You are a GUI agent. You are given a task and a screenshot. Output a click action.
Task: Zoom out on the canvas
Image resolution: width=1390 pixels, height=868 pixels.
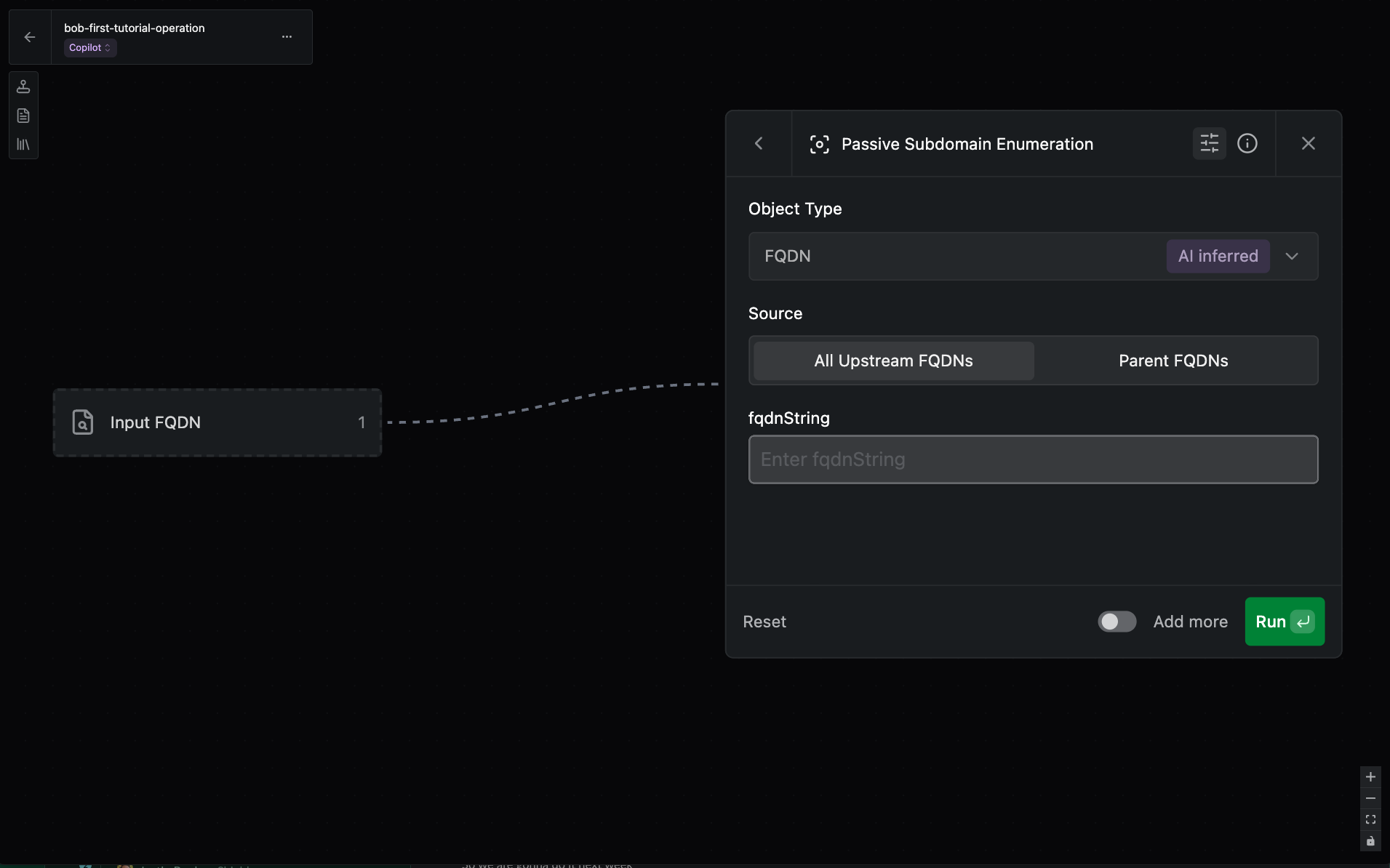pos(1370,798)
